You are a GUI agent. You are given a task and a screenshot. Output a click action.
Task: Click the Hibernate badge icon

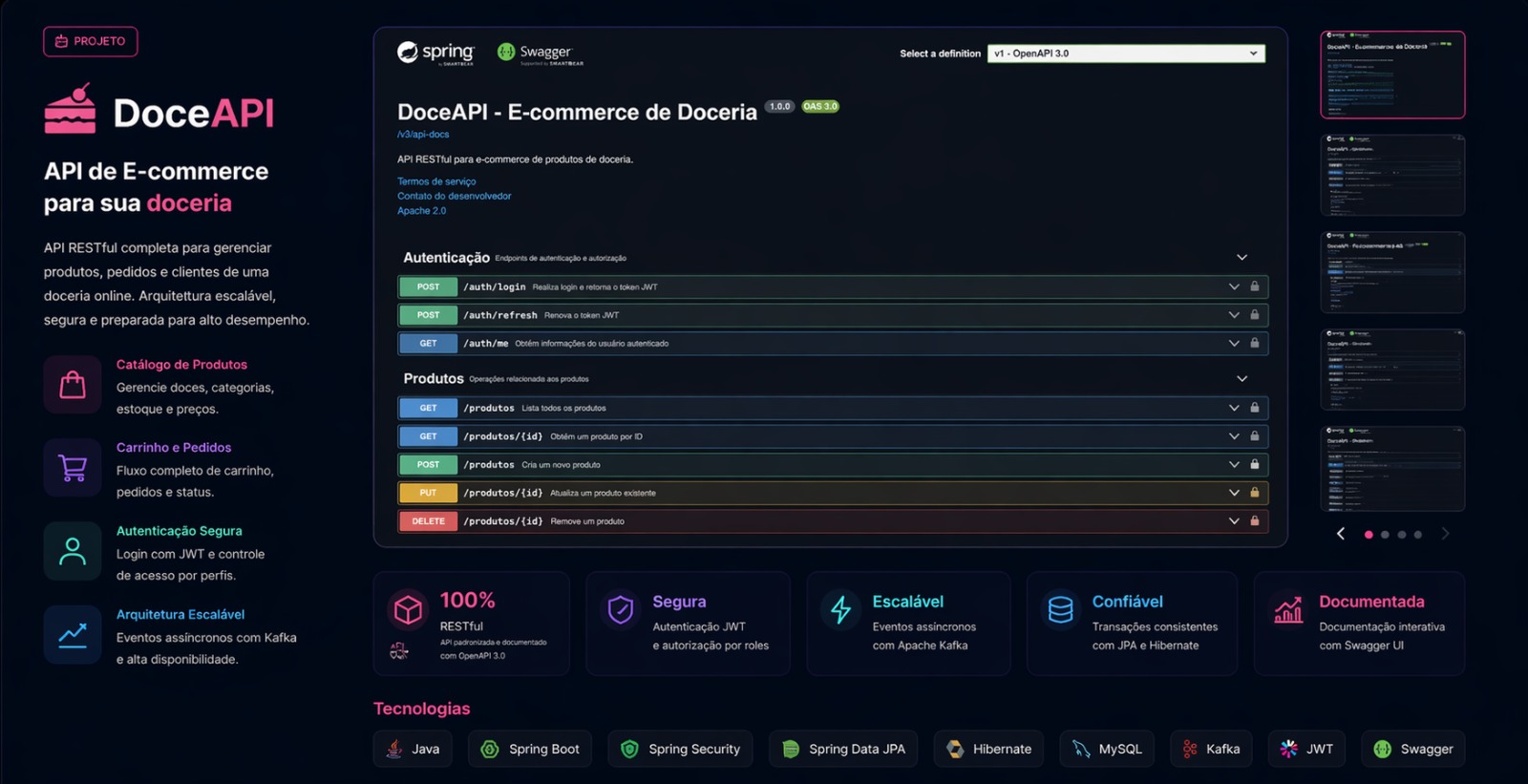tap(955, 750)
